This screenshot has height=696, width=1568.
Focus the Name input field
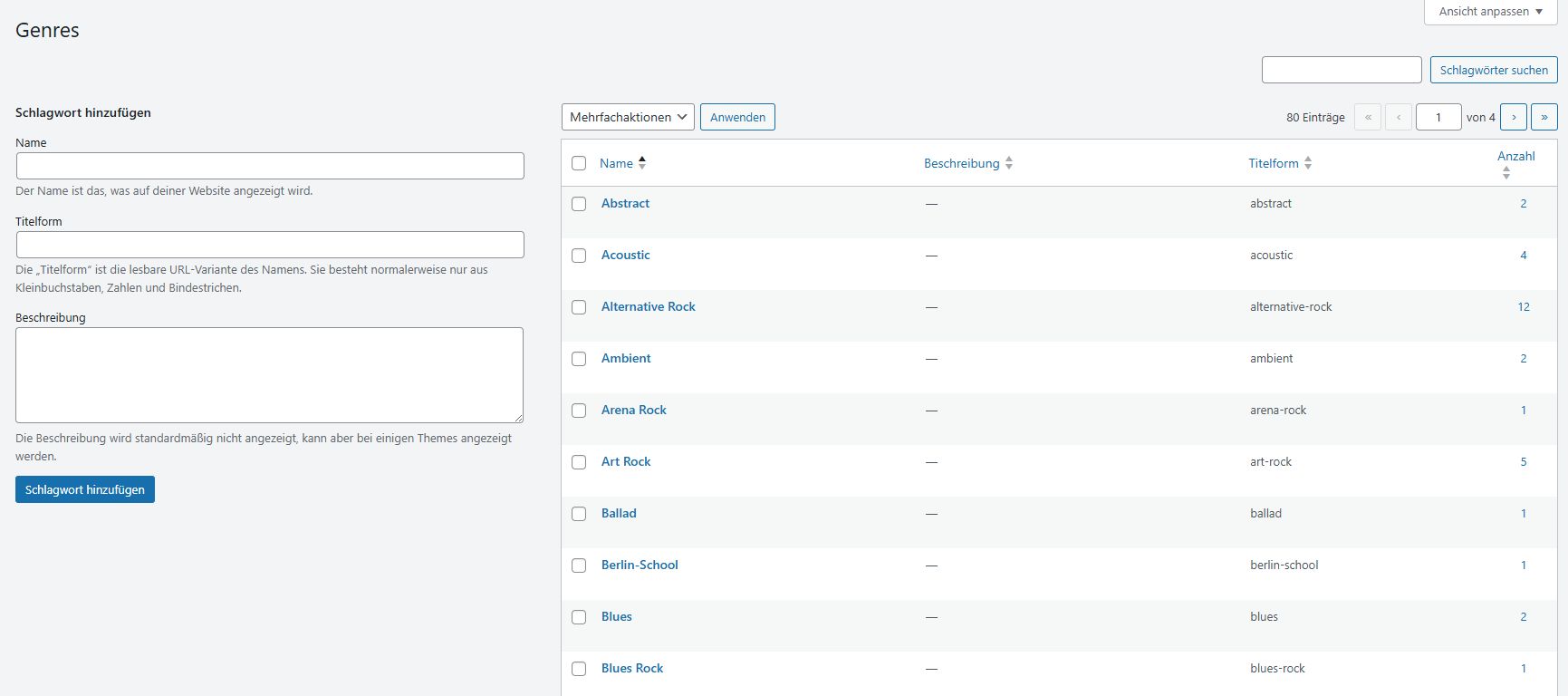pos(270,166)
